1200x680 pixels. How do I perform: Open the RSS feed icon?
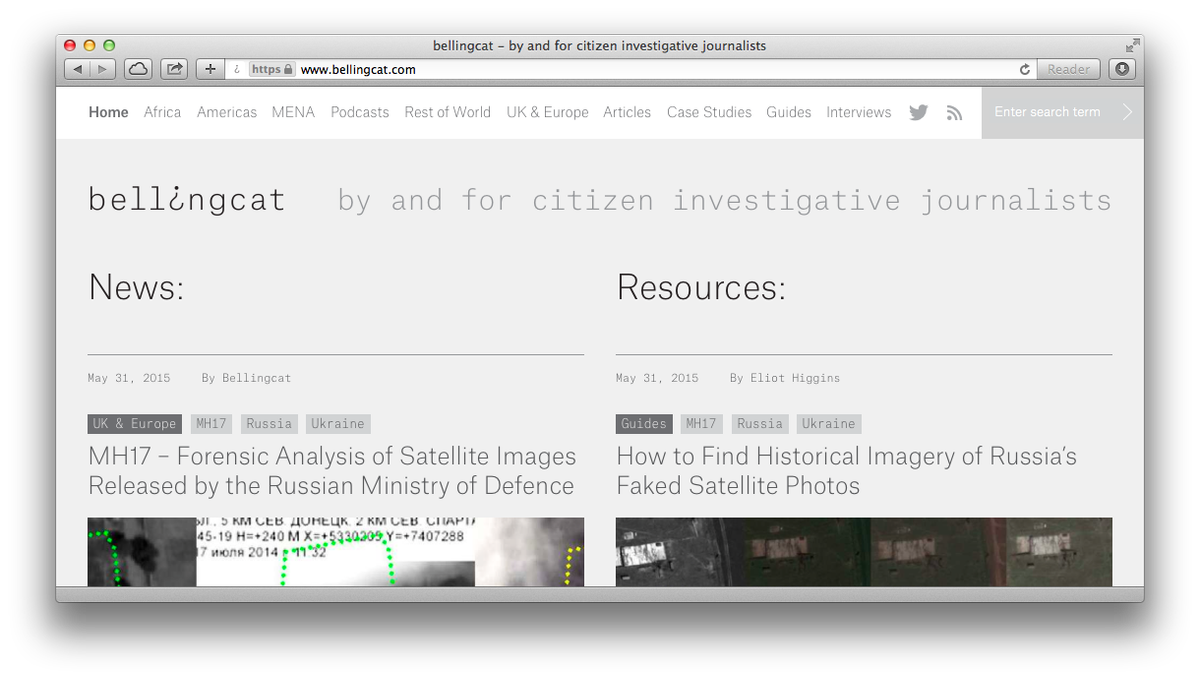pyautogui.click(x=954, y=113)
